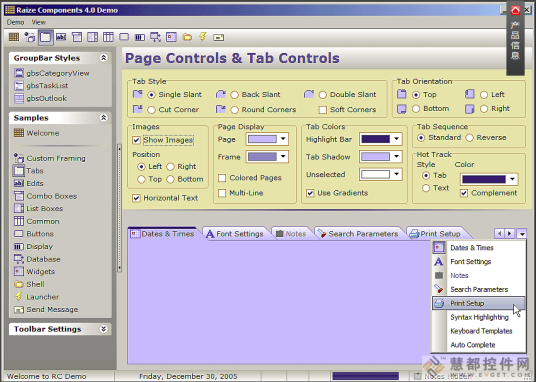536x382 pixels.
Task: Choose Syntax Highlighting from the tab menu
Action: (479, 317)
